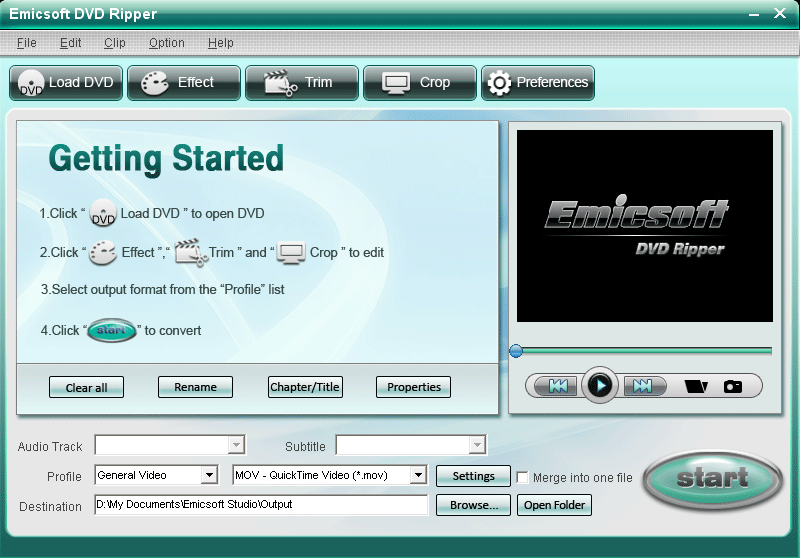Click the Rename button
This screenshot has width=800, height=558.
(195, 387)
